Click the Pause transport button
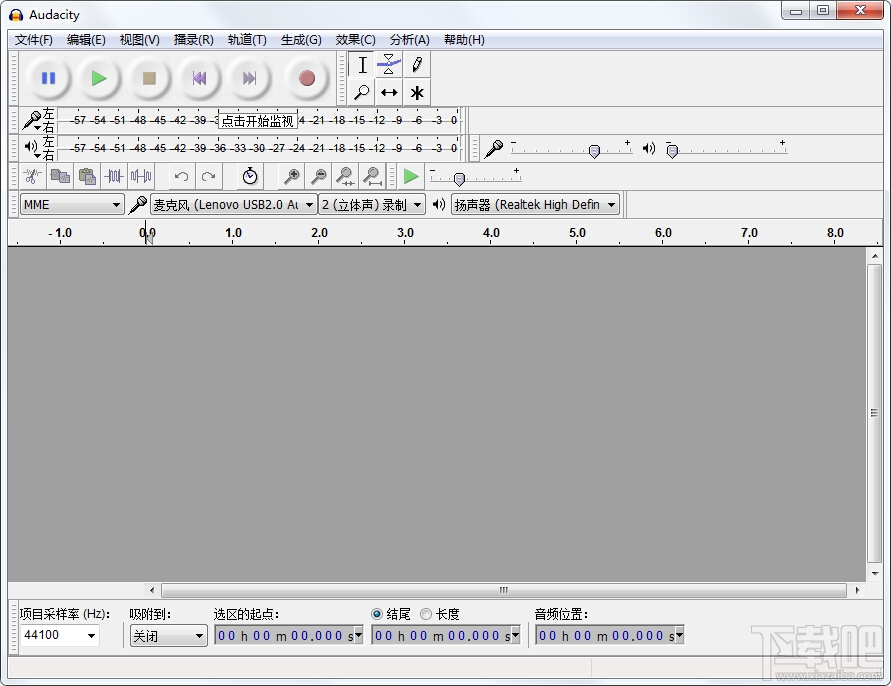This screenshot has width=891, height=686. click(x=48, y=78)
